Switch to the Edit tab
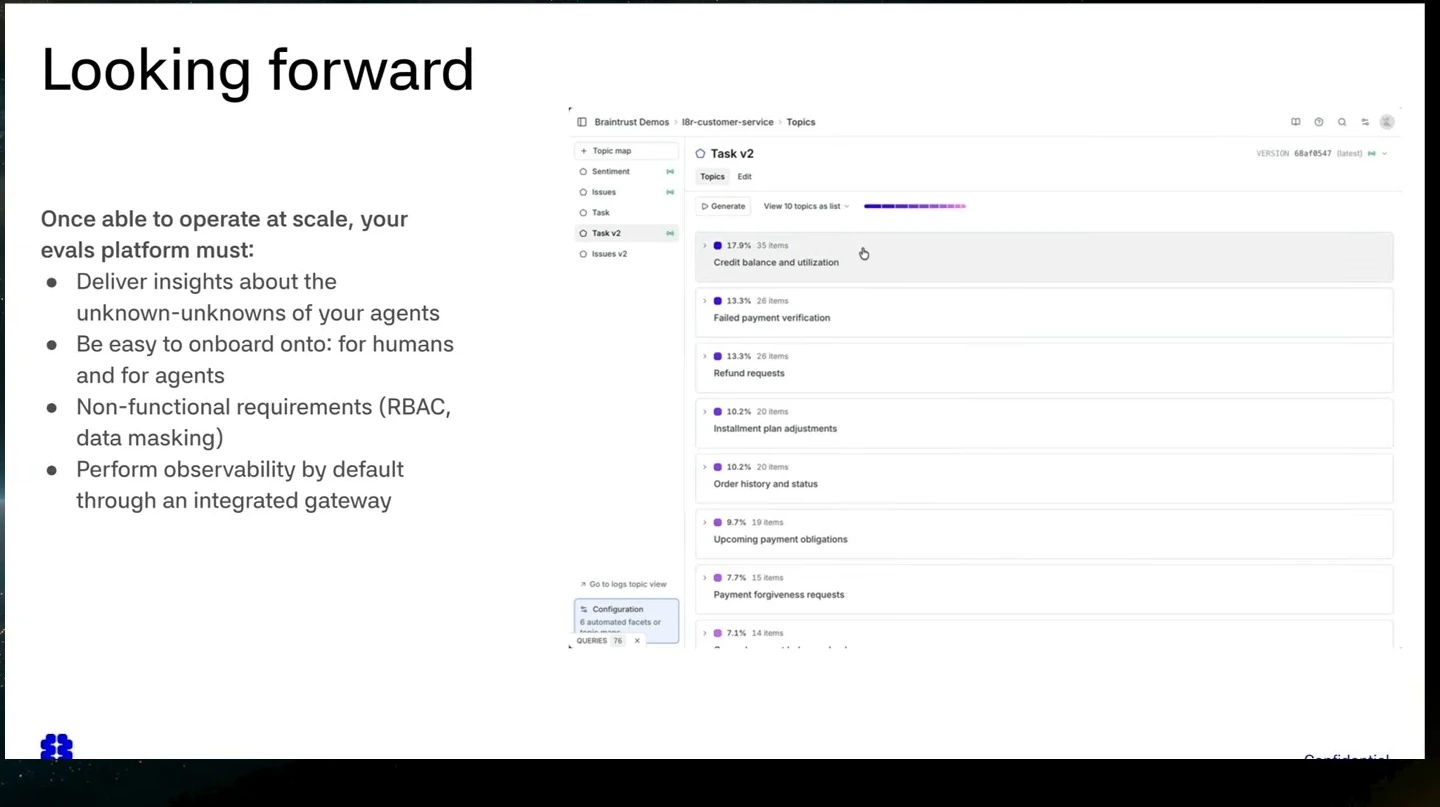 click(x=744, y=177)
